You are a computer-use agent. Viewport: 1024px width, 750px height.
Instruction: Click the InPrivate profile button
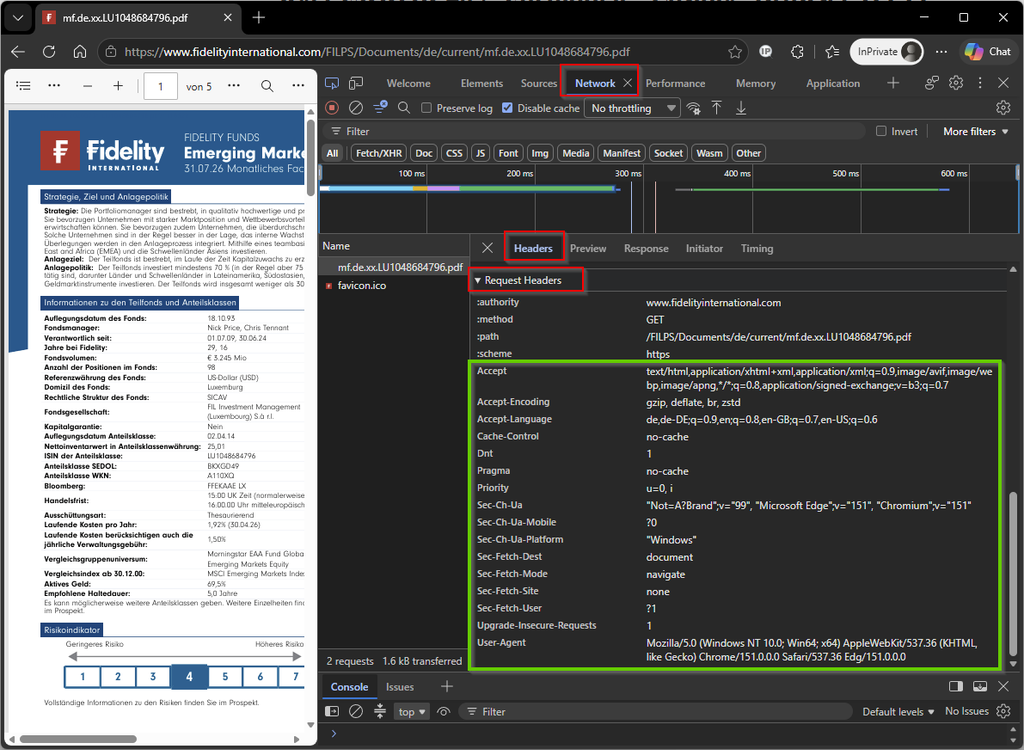(887, 52)
